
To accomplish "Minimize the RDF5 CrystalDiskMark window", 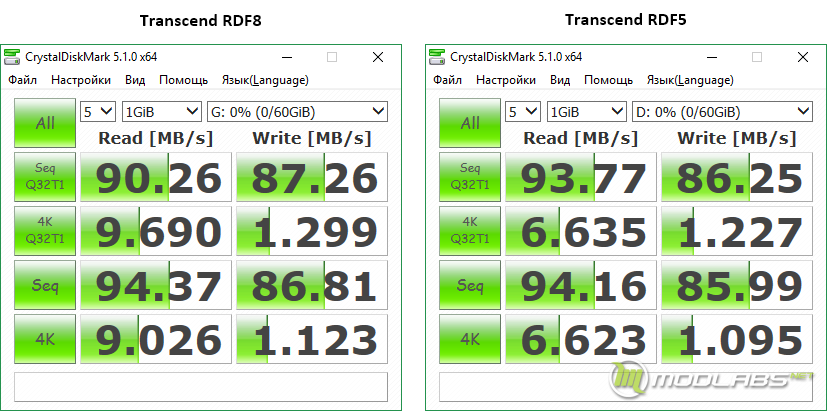I will click(x=711, y=57).
